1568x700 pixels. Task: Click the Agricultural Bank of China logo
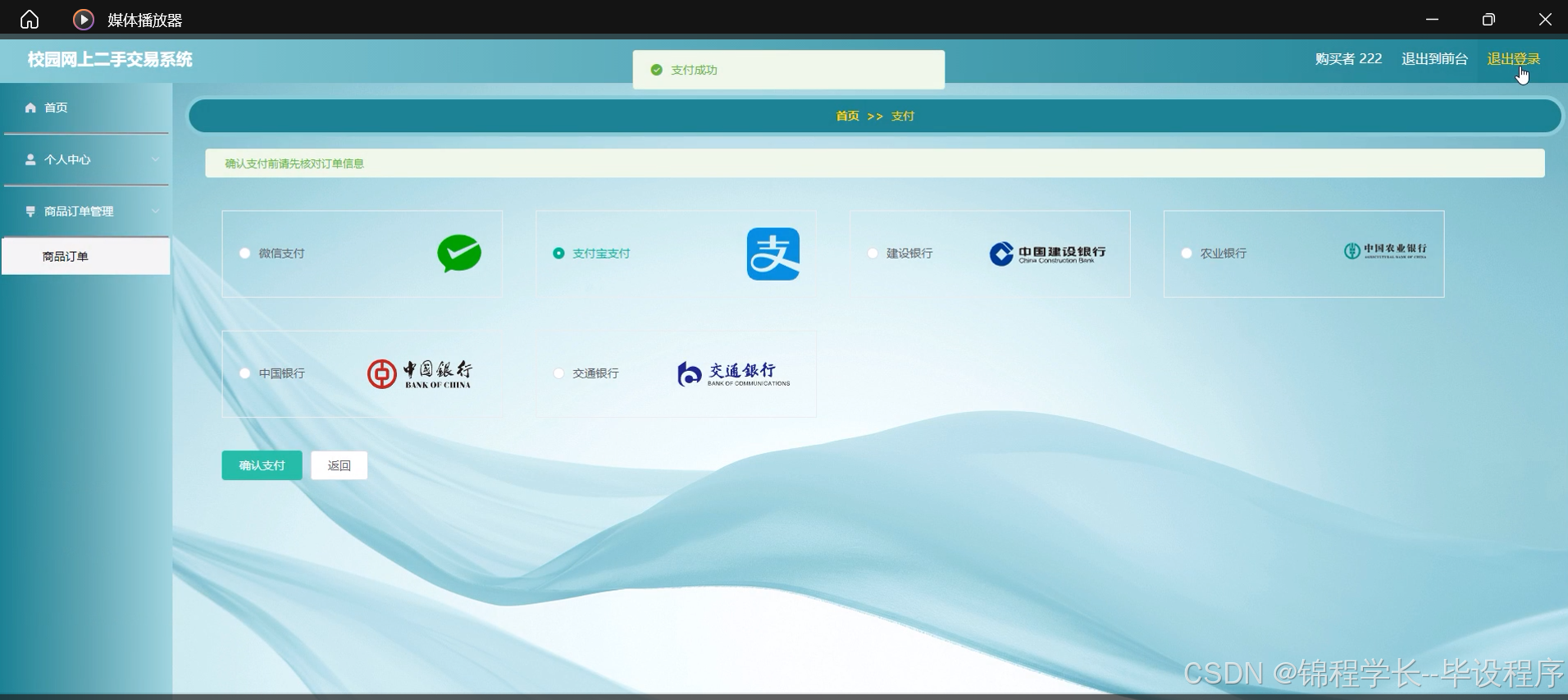(x=1385, y=251)
